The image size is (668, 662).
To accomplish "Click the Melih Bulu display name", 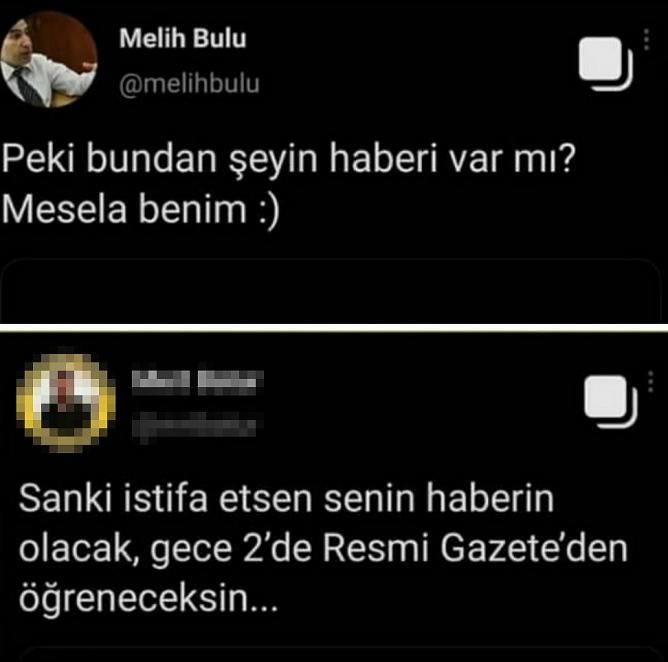I will [183, 38].
